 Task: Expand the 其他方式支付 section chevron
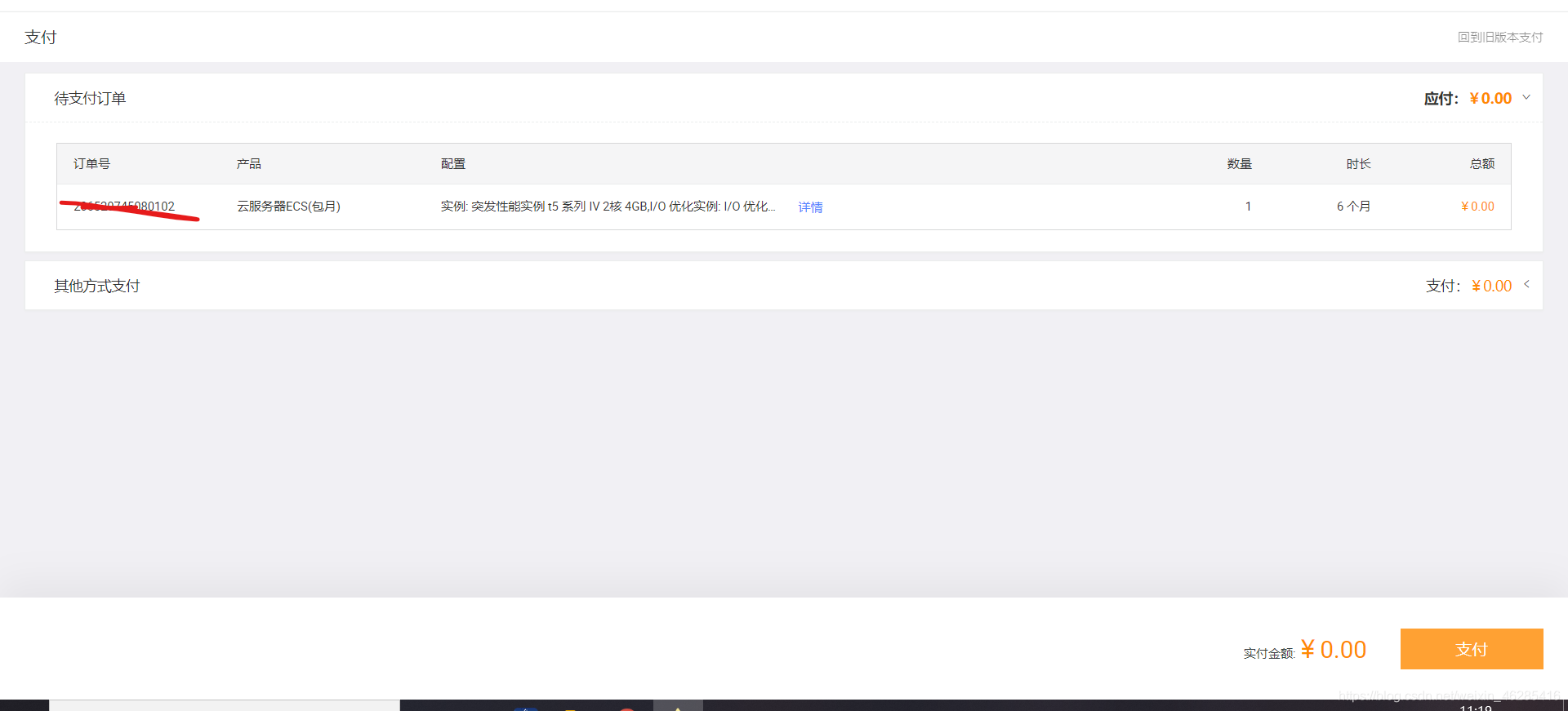1526,284
